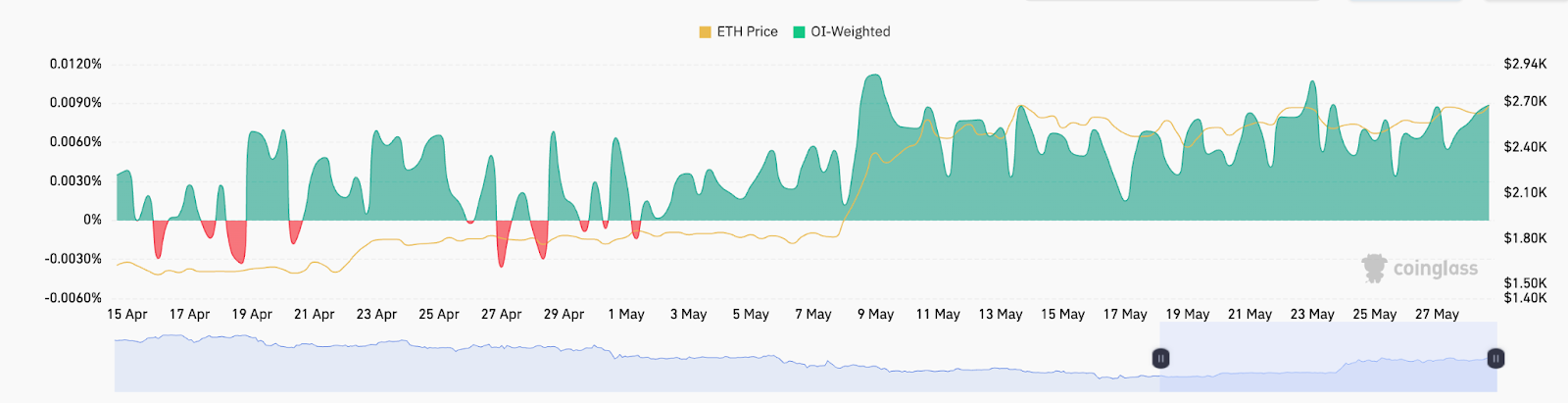Click the 0.0120% left axis label
This screenshot has width=1568, height=403.
pos(75,64)
